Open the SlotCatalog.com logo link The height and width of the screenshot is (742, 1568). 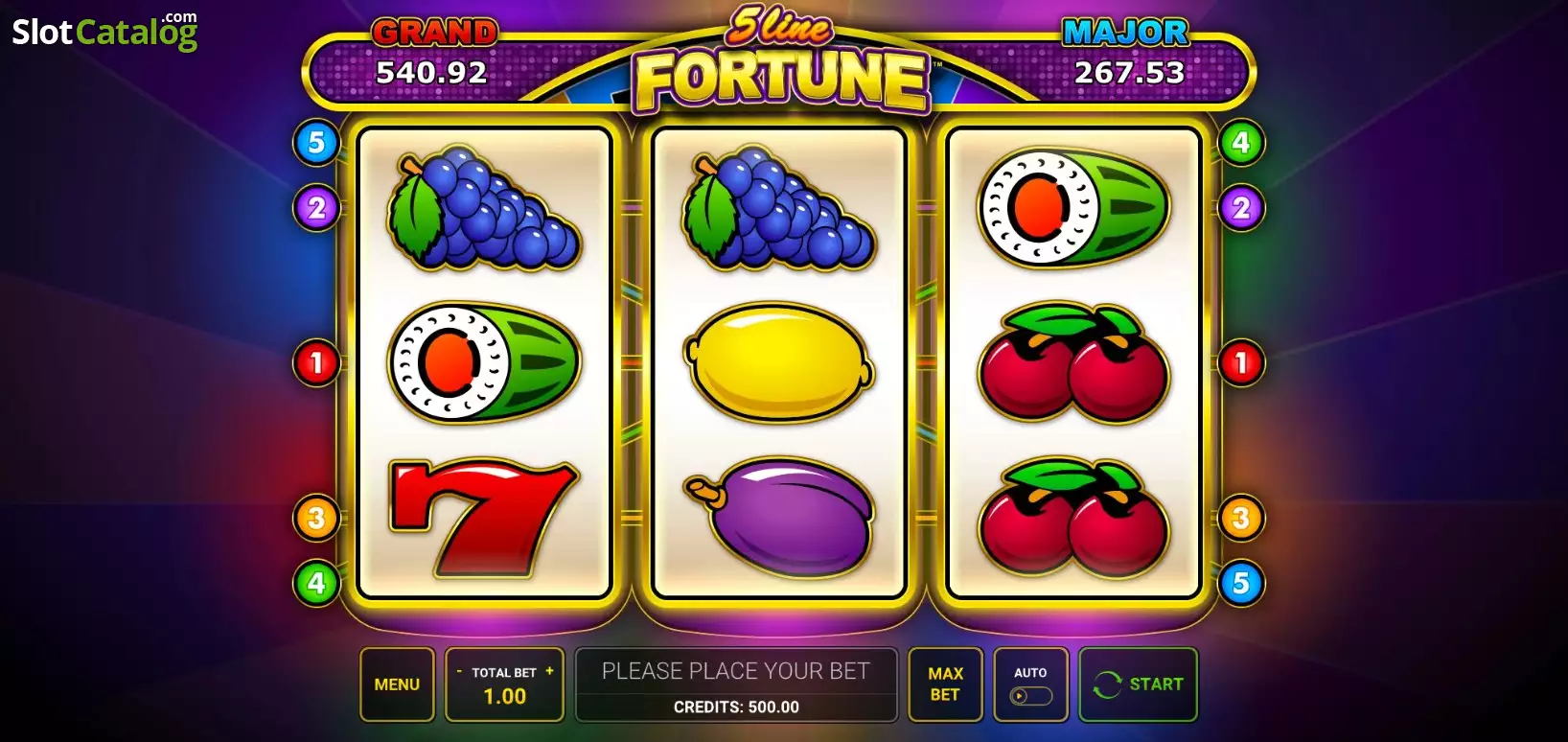pos(104,31)
